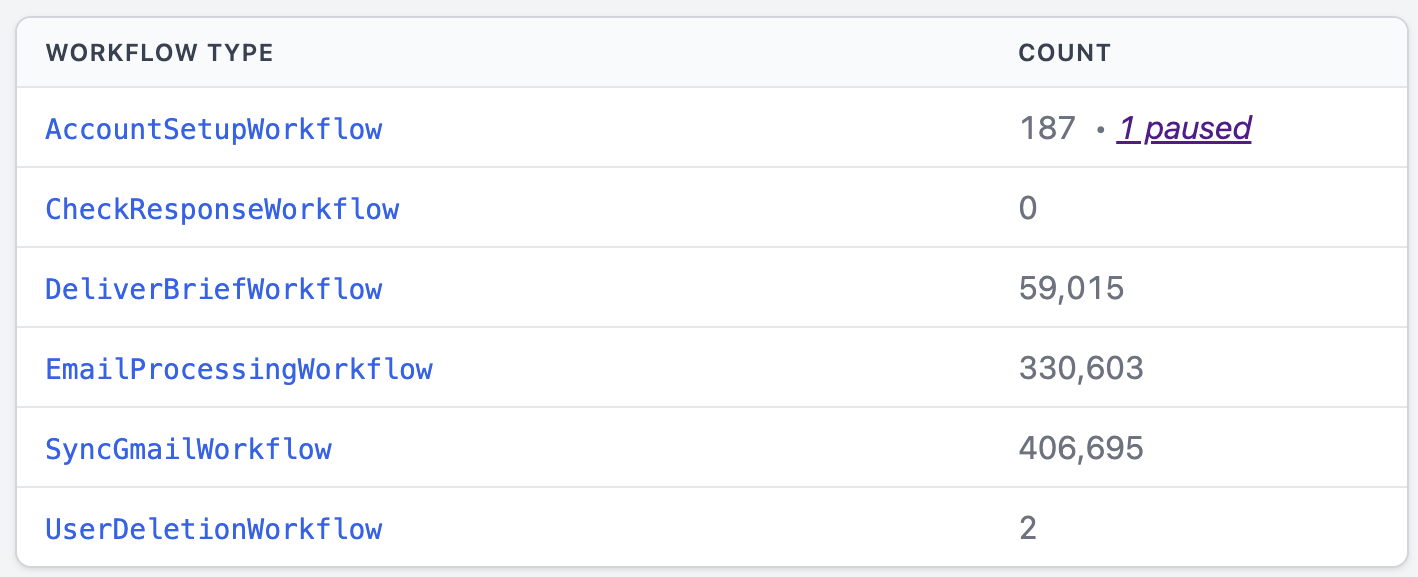Click the count 187 next to AccountSetupWorkflow
Screen dimensions: 1418x577
[1046, 128]
